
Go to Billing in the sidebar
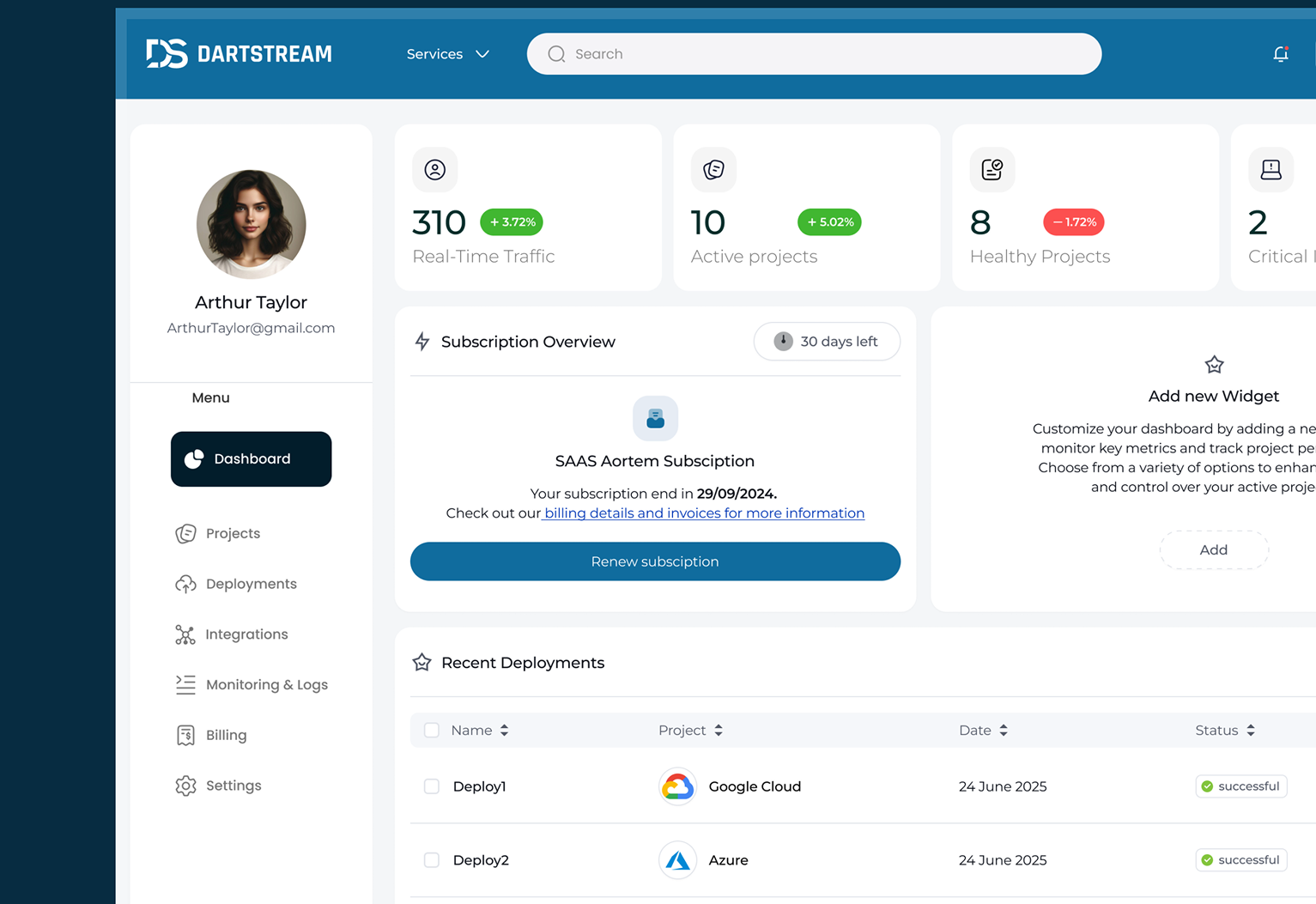226,735
